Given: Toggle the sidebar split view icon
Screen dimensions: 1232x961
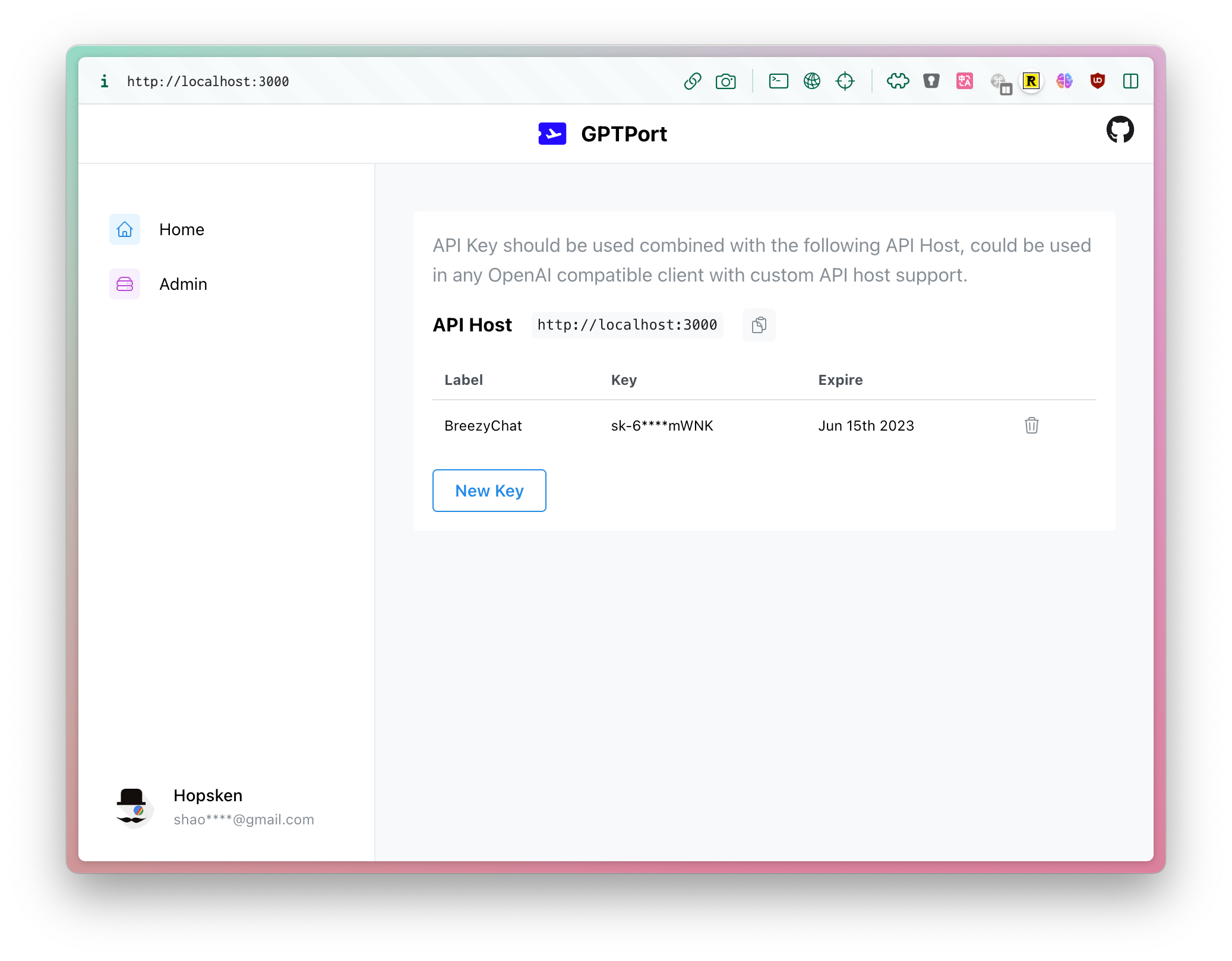Looking at the screenshot, I should click(1130, 81).
